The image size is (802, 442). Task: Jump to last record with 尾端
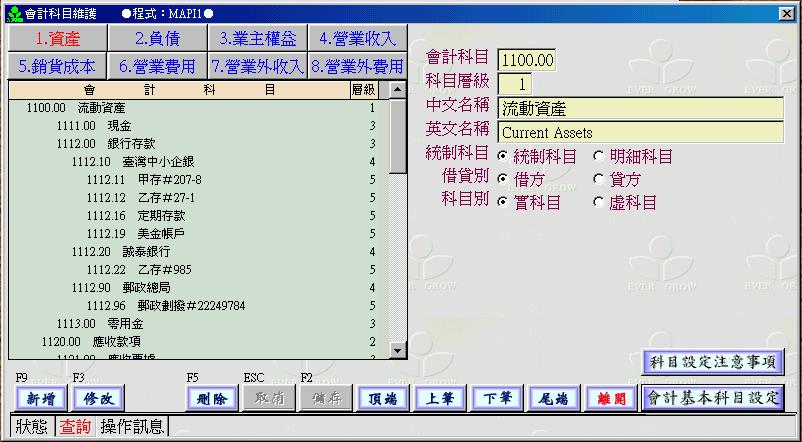point(554,398)
